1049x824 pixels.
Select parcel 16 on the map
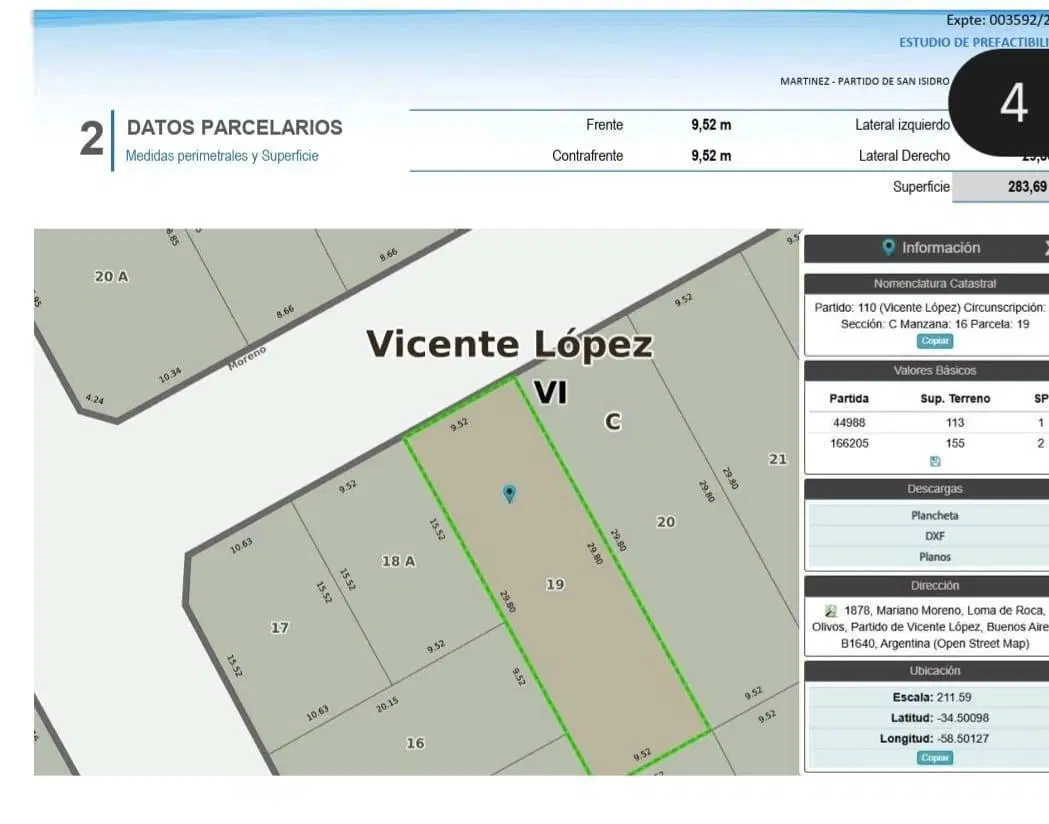(415, 743)
